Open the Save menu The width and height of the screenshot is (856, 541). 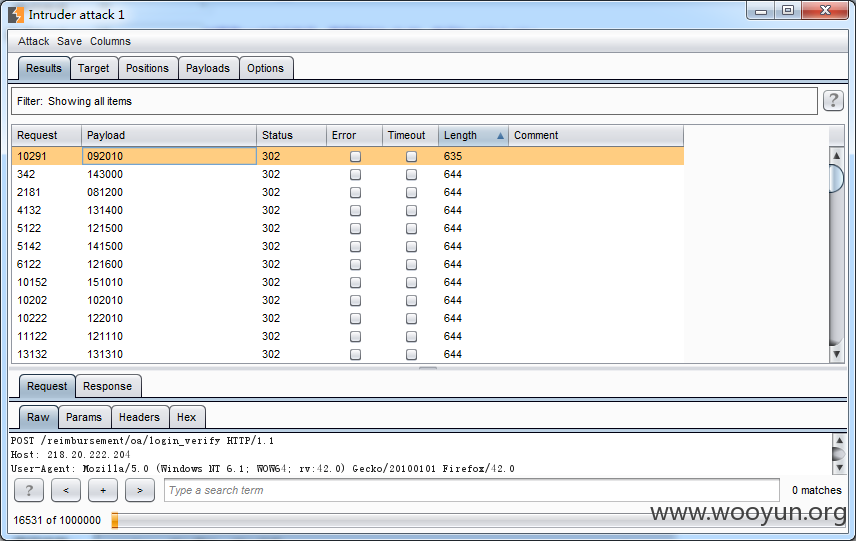tap(69, 41)
